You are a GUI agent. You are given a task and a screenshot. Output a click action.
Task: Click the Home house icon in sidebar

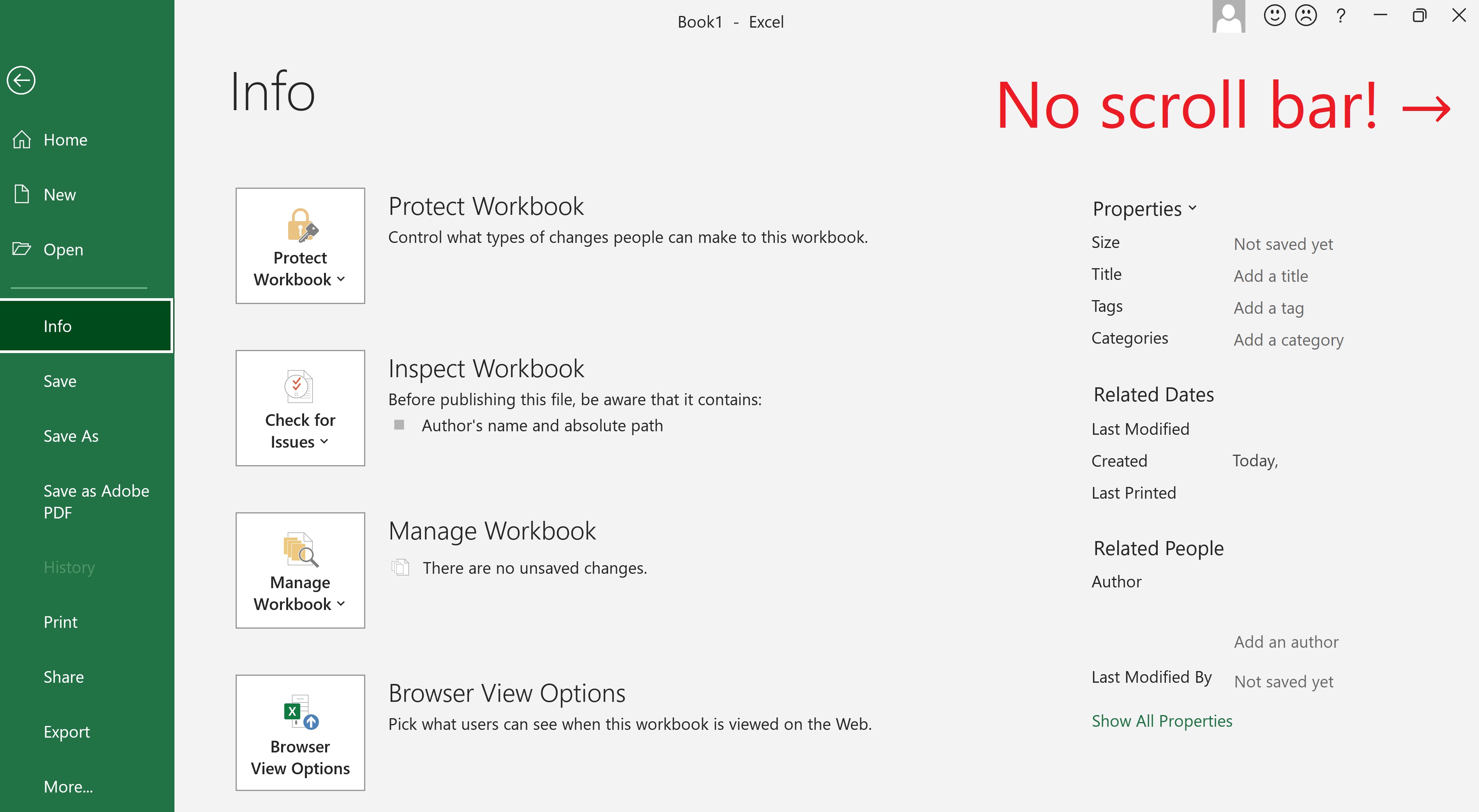pos(22,139)
